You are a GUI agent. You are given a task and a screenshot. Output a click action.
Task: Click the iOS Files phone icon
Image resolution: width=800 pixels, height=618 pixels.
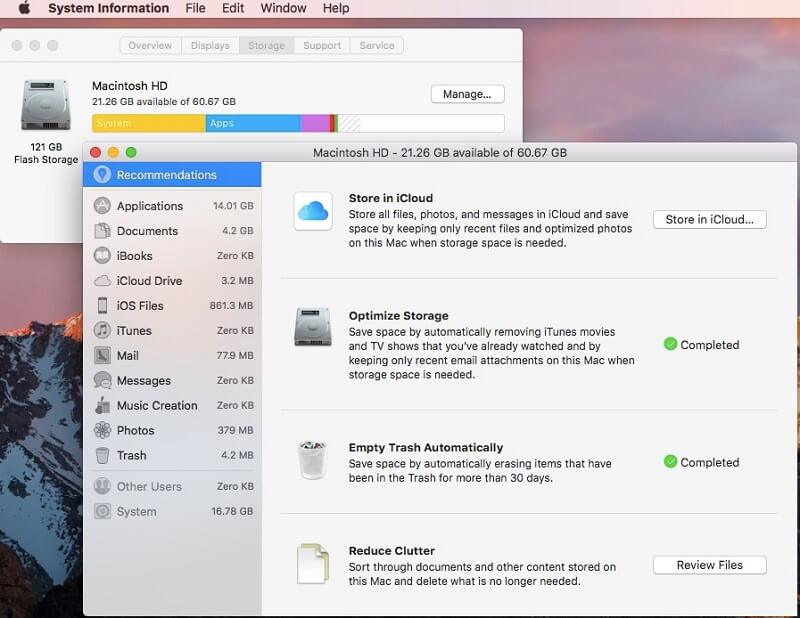[x=102, y=306]
